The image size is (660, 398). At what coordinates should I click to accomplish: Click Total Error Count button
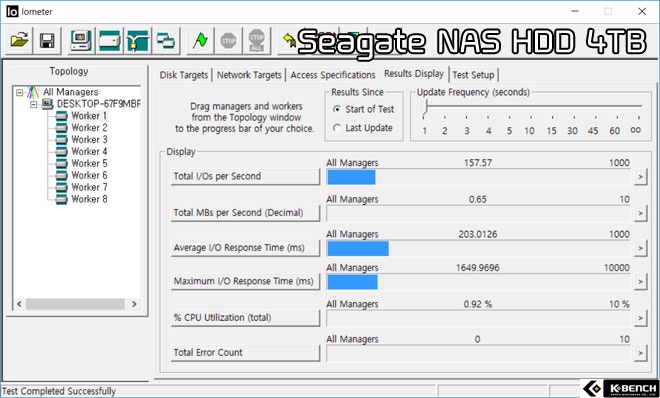tap(245, 353)
